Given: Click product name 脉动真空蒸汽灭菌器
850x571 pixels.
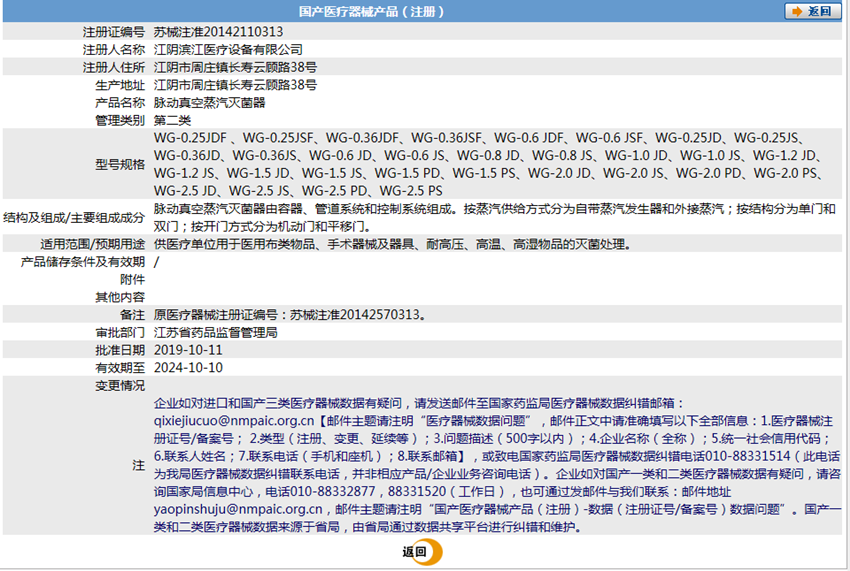Looking at the screenshot, I should coord(209,102).
